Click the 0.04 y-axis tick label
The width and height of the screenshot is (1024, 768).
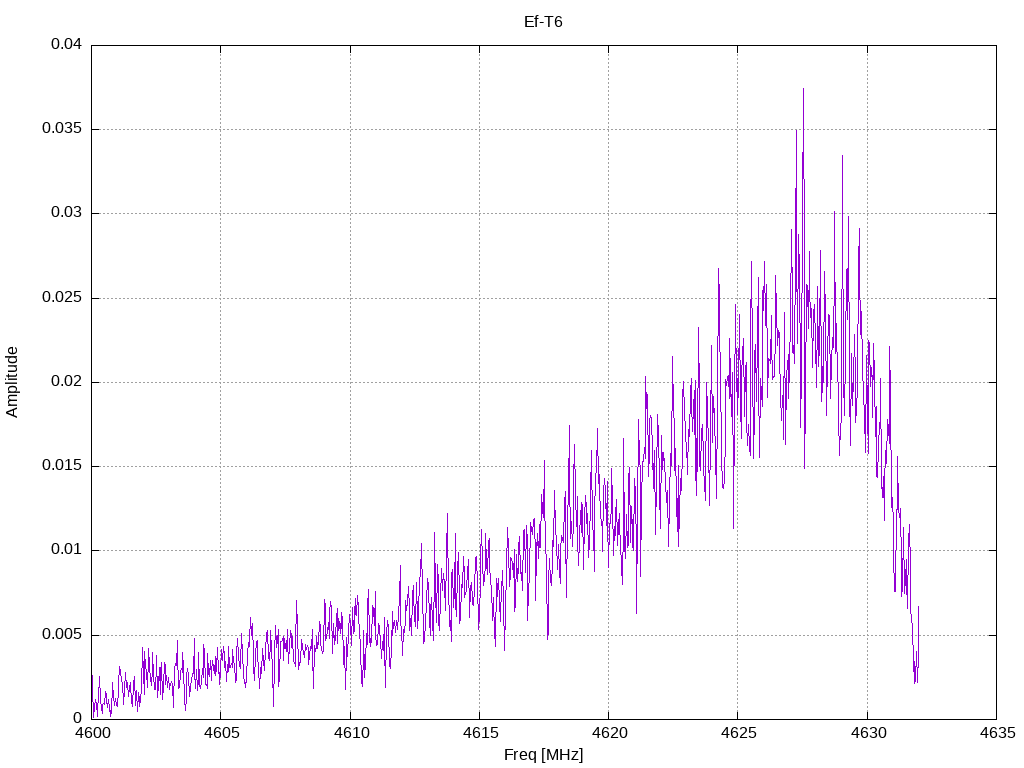[67, 44]
